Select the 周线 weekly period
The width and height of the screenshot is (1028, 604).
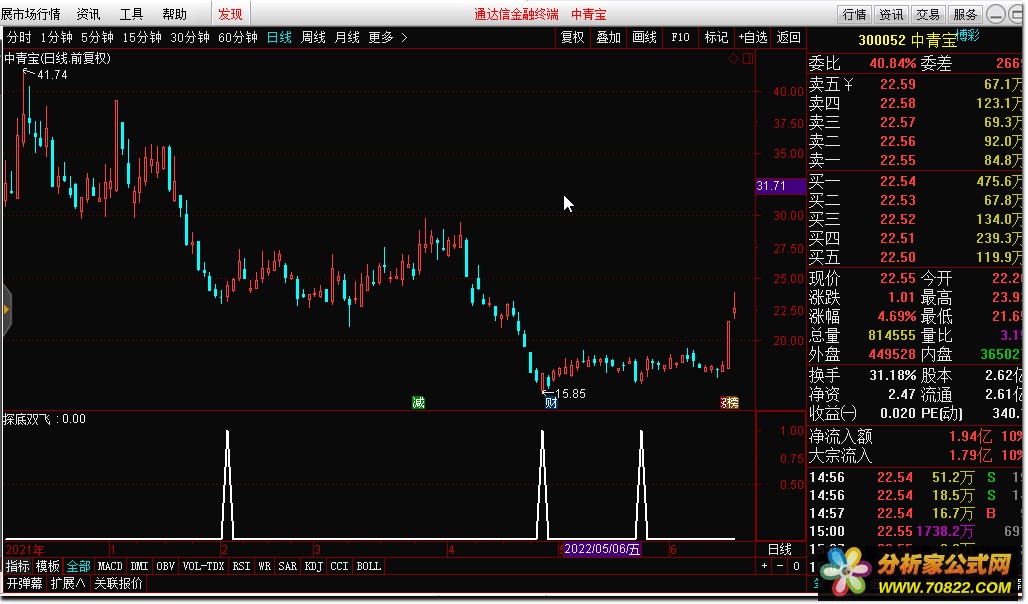pos(313,38)
